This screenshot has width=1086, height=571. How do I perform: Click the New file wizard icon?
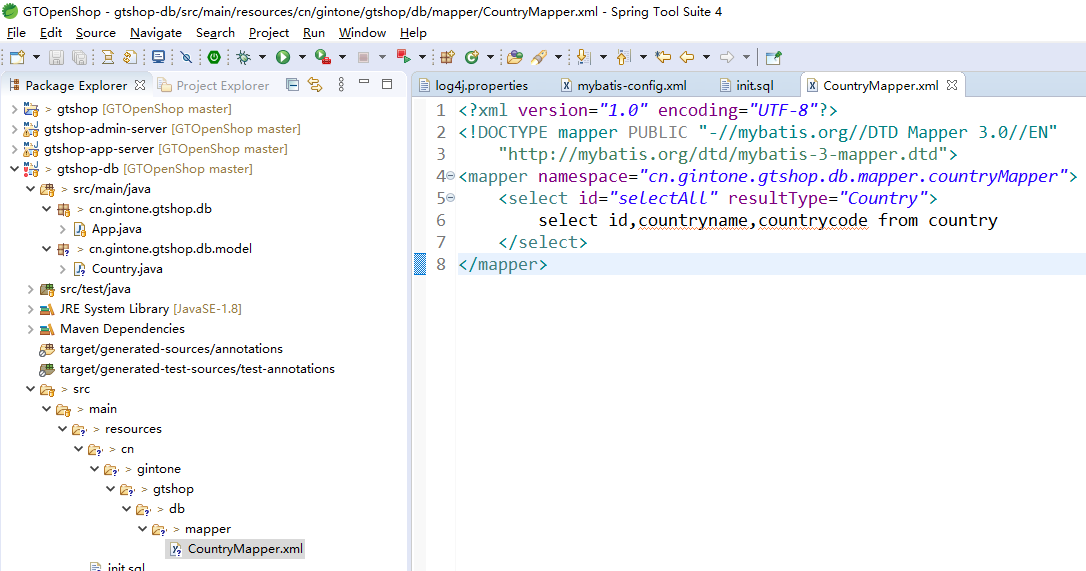click(x=15, y=58)
